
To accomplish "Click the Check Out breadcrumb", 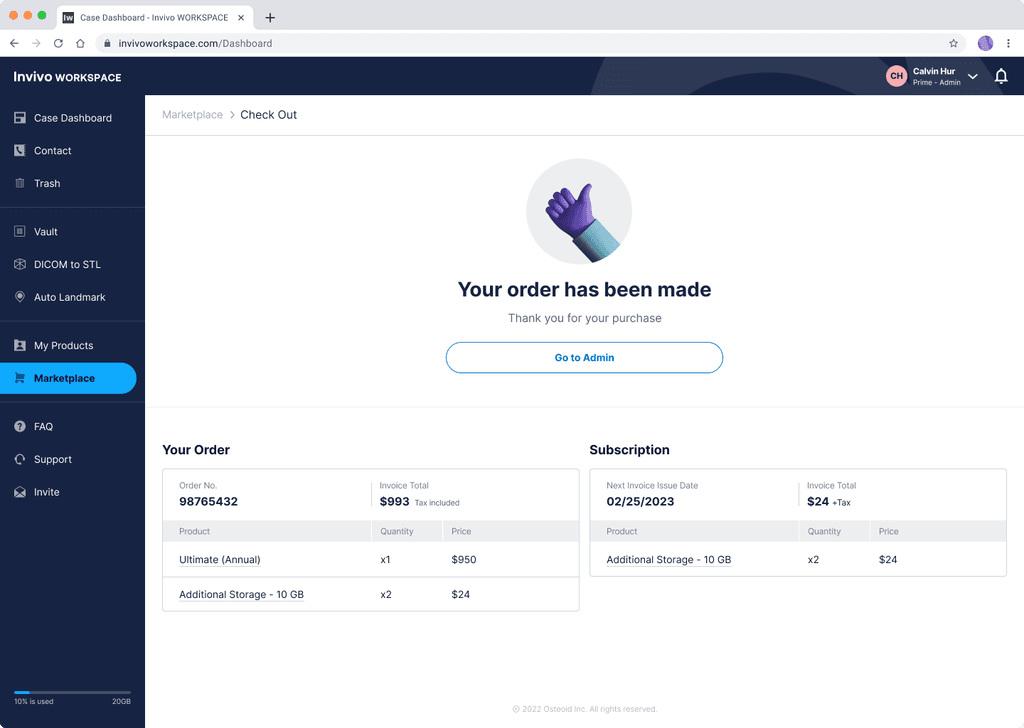I will pos(268,114).
